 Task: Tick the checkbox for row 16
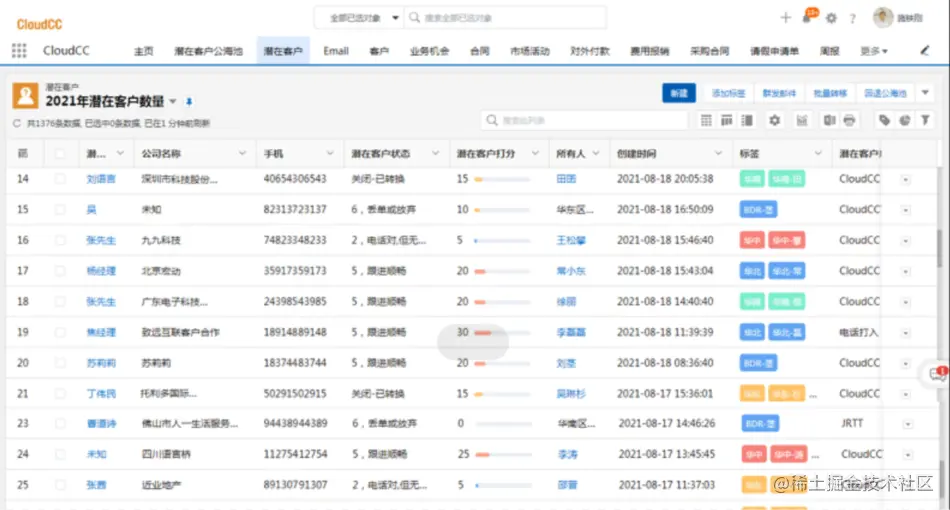click(60, 240)
